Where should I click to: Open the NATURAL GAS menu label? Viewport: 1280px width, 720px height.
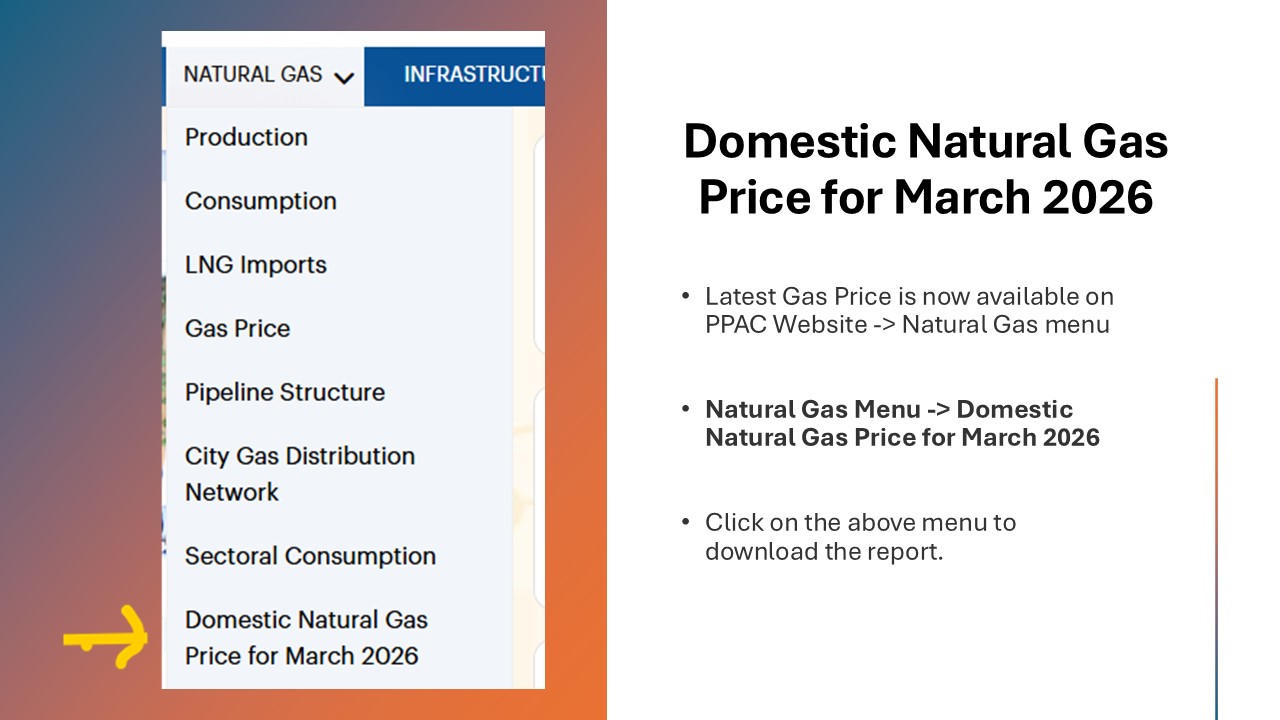click(253, 75)
